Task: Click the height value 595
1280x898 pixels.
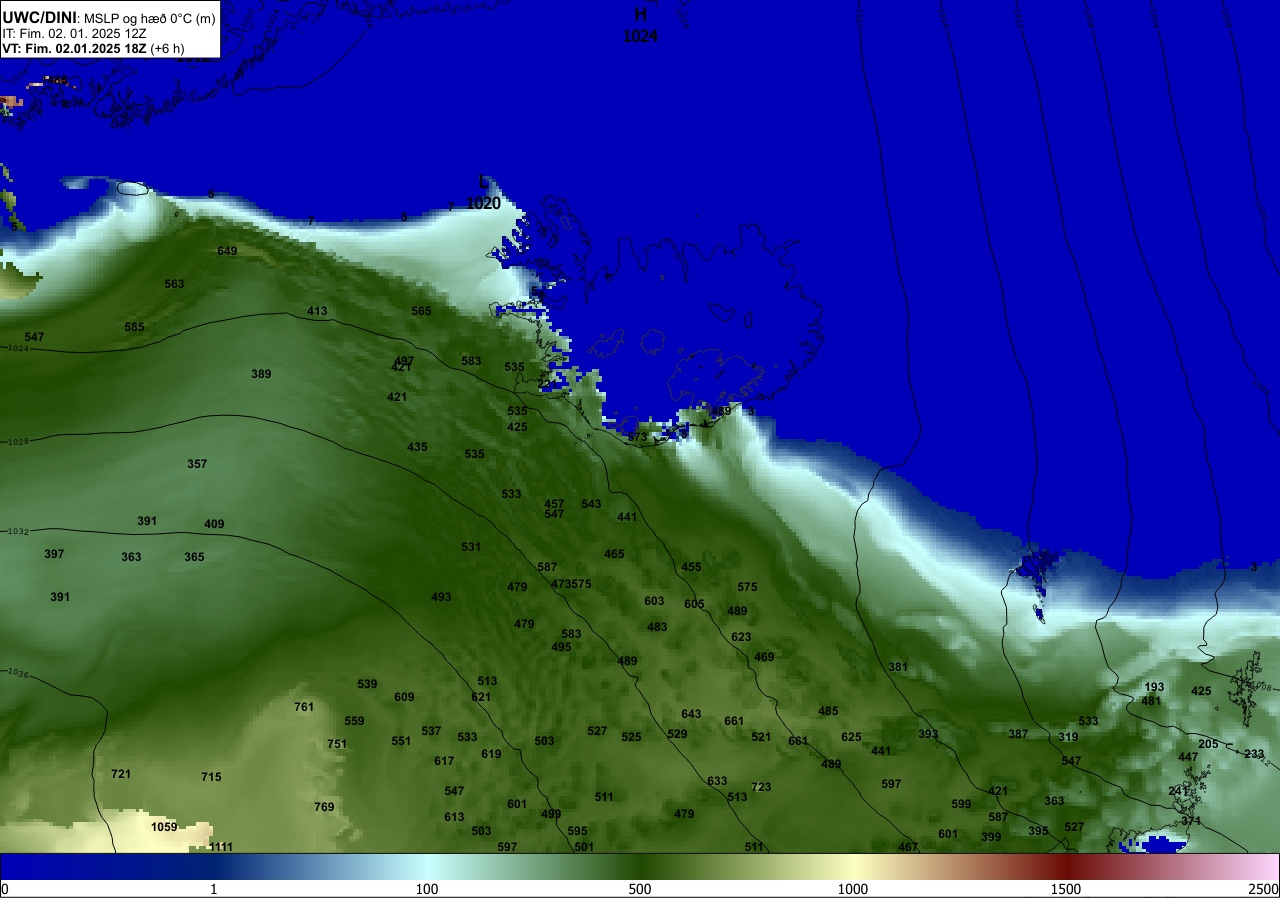Action: coord(577,831)
